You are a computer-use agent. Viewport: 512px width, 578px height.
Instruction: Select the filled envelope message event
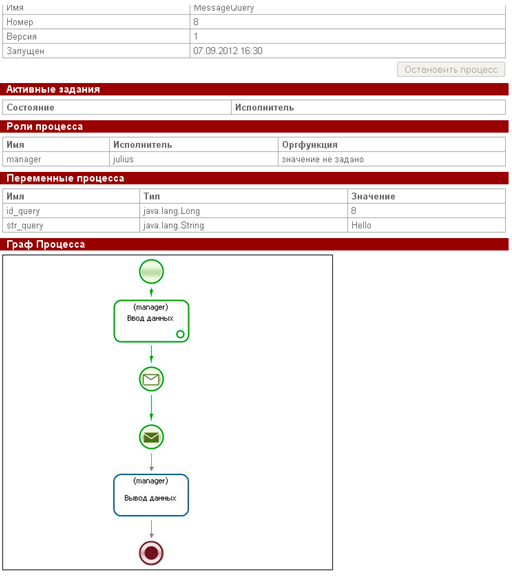coord(151,437)
